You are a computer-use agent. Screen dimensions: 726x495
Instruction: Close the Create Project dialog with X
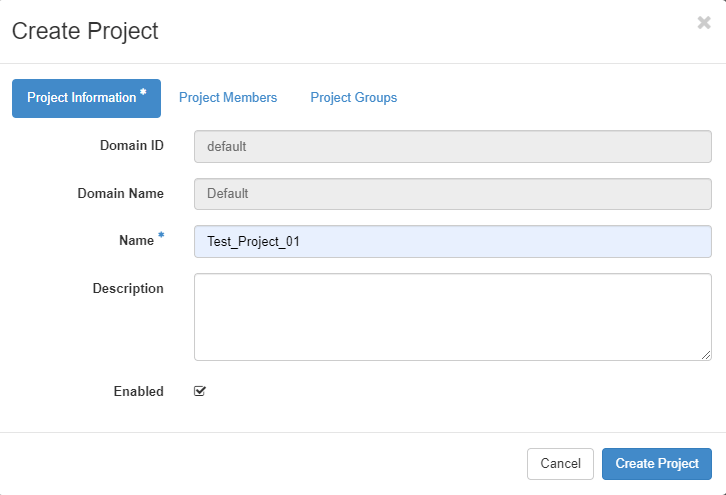[703, 23]
